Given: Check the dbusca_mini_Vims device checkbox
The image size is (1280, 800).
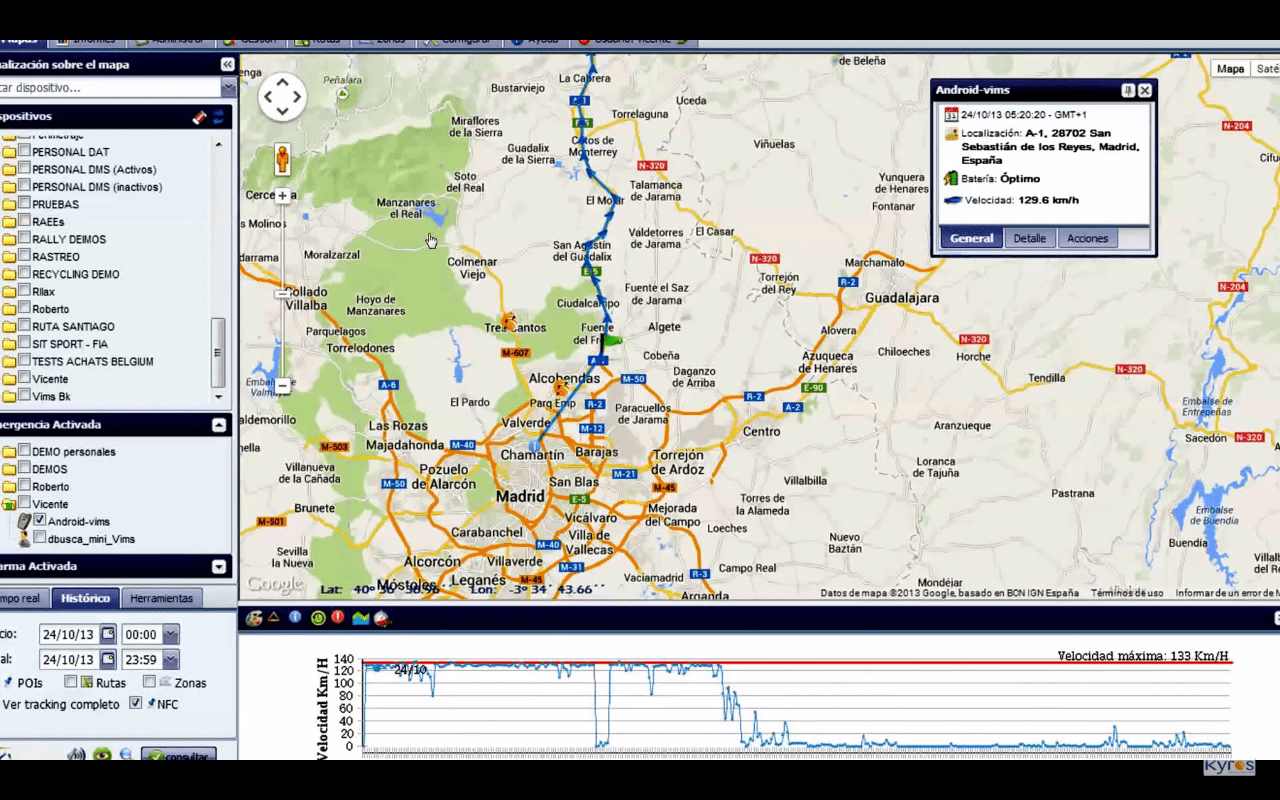Looking at the screenshot, I should (x=40, y=537).
